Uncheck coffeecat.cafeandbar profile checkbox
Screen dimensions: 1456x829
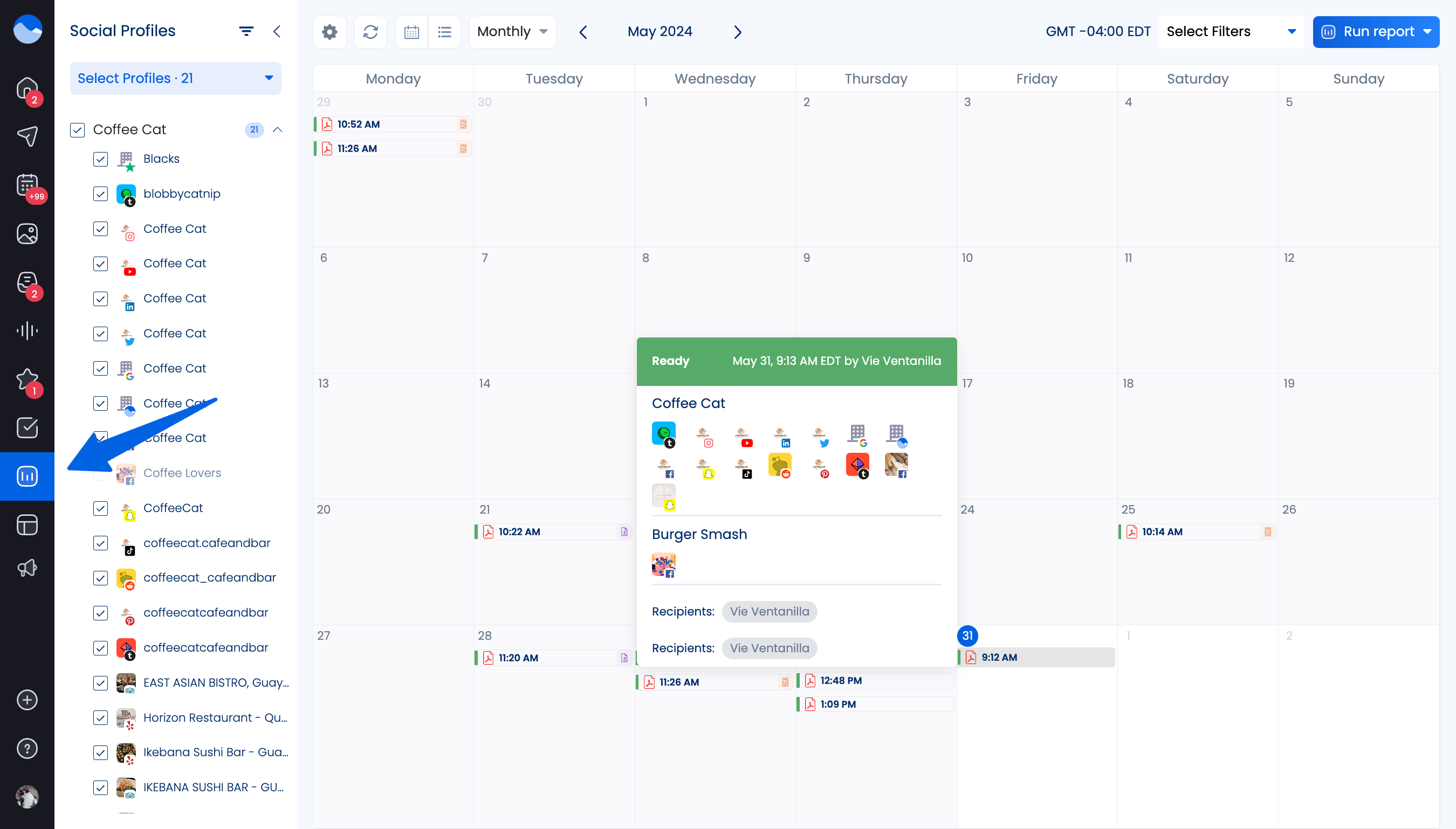[100, 543]
